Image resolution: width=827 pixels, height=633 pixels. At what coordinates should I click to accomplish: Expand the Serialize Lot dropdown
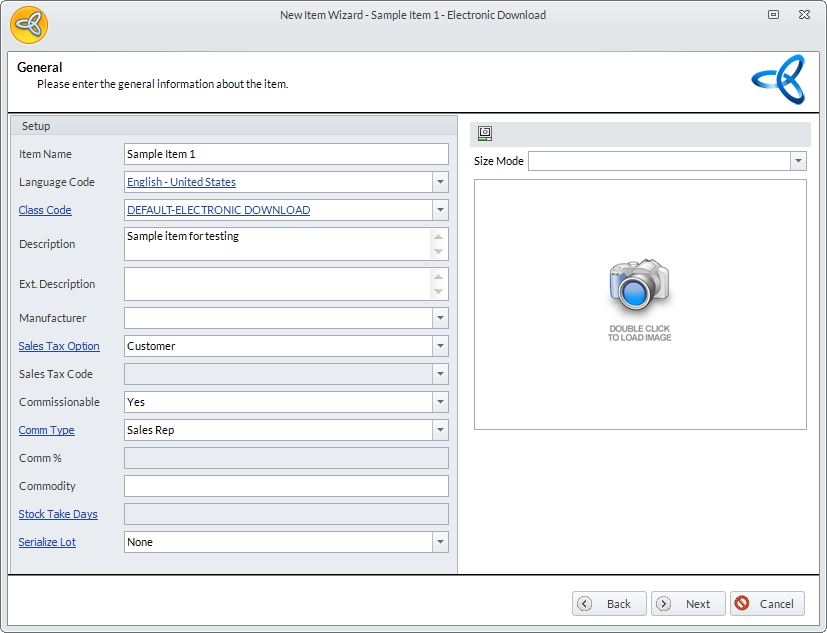(x=440, y=542)
